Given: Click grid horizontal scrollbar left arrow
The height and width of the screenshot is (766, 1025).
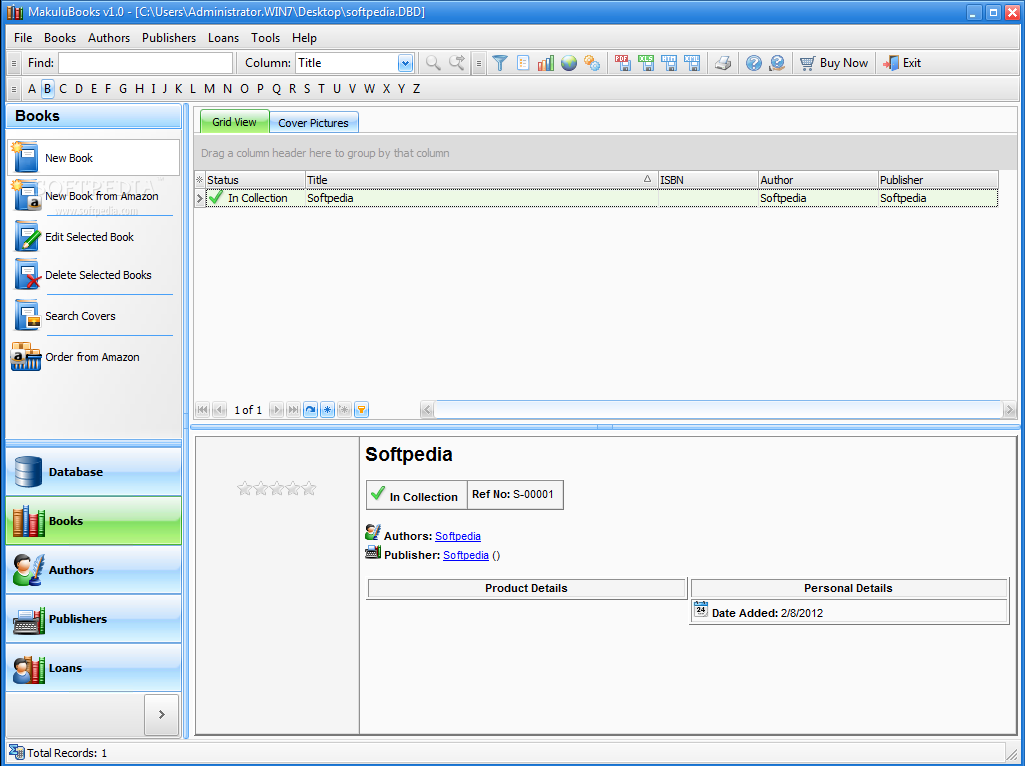Looking at the screenshot, I should [x=427, y=410].
